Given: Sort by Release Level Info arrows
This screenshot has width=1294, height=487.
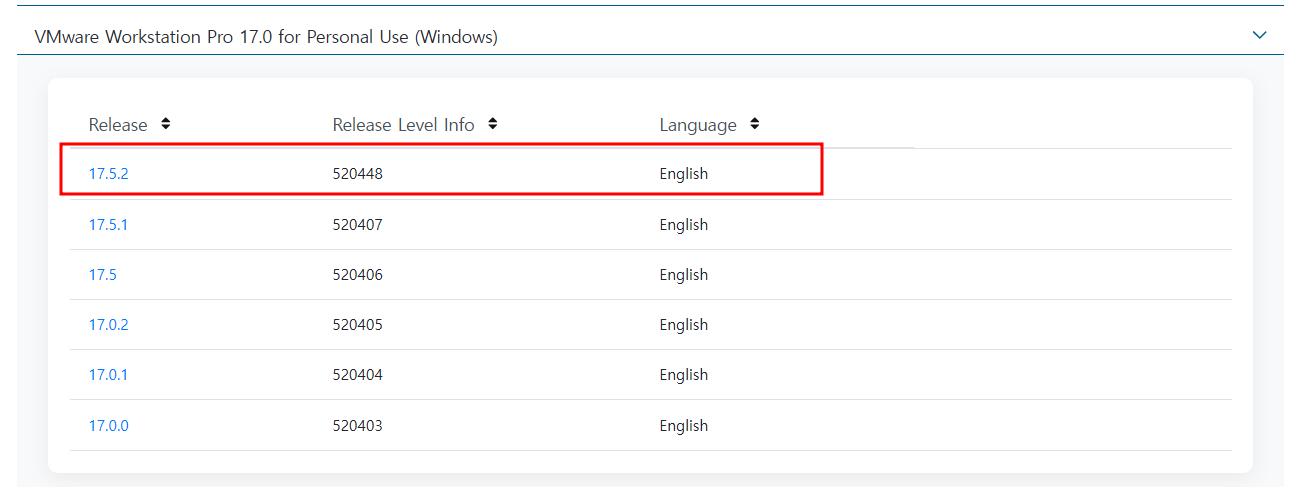Looking at the screenshot, I should pyautogui.click(x=493, y=124).
